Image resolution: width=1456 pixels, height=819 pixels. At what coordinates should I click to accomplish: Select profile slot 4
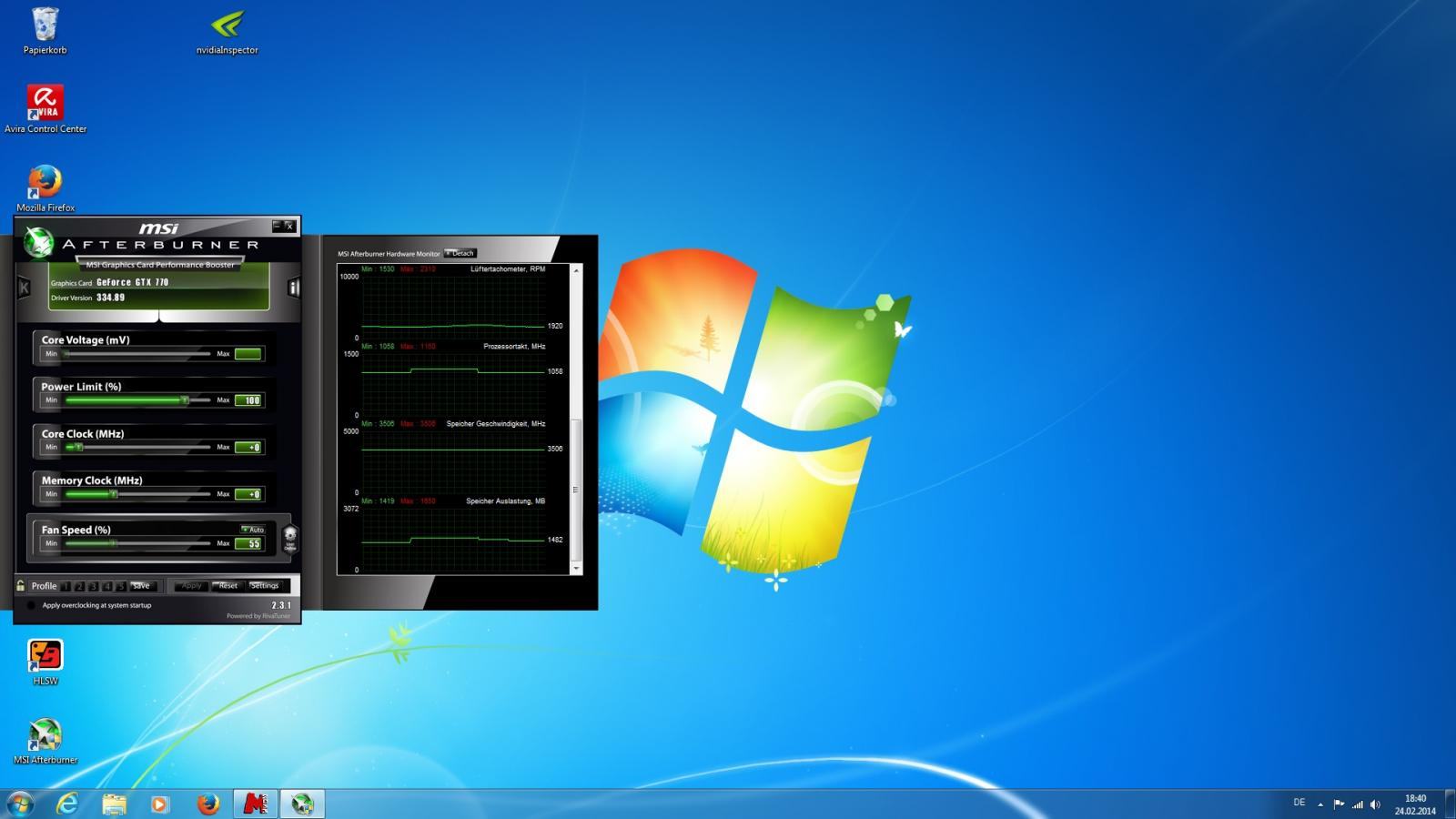106,586
